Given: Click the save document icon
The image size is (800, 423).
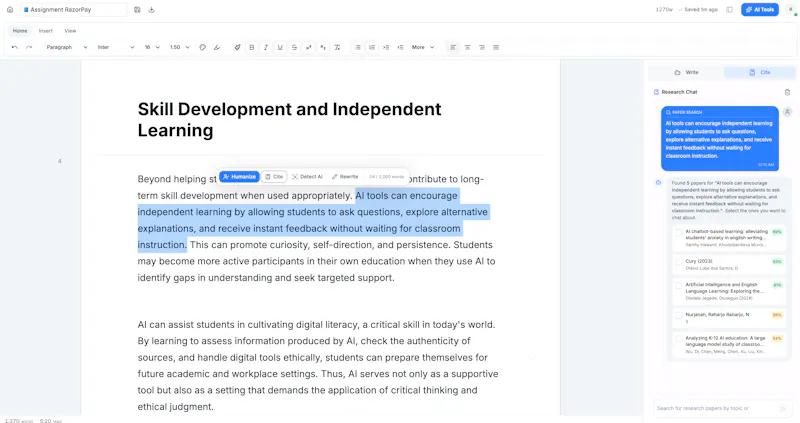Looking at the screenshot, I should pyautogui.click(x=137, y=10).
